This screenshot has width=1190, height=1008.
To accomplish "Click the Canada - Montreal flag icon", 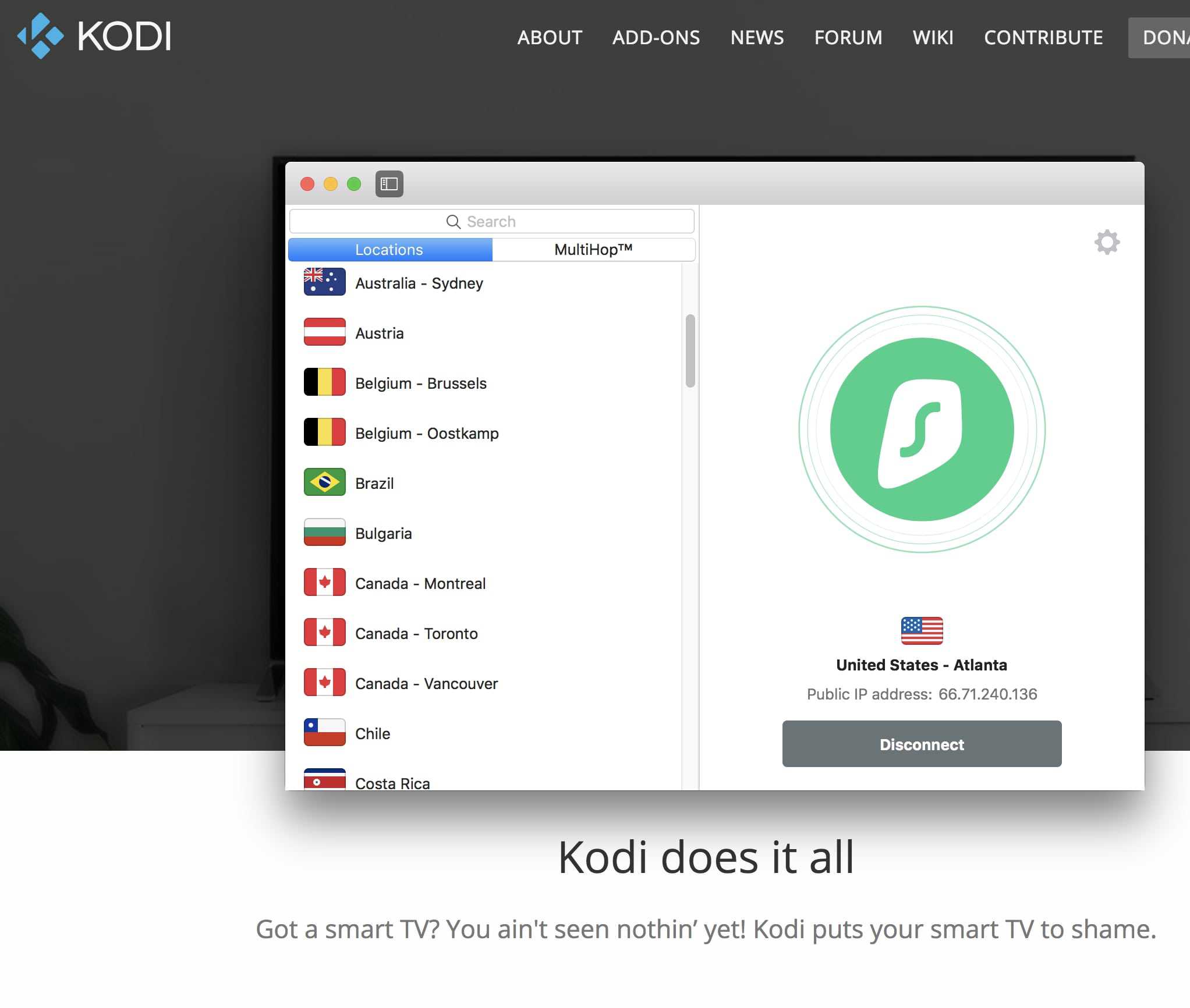I will (324, 582).
